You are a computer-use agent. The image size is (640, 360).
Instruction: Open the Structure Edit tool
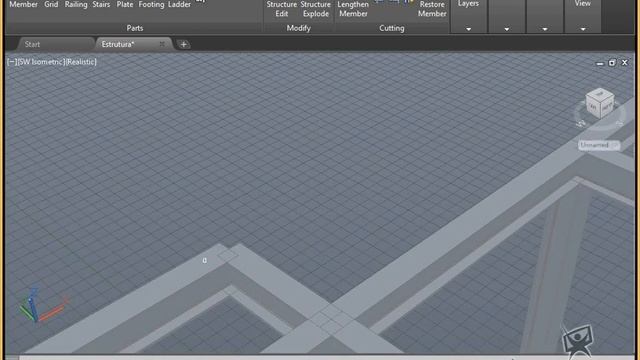point(281,9)
